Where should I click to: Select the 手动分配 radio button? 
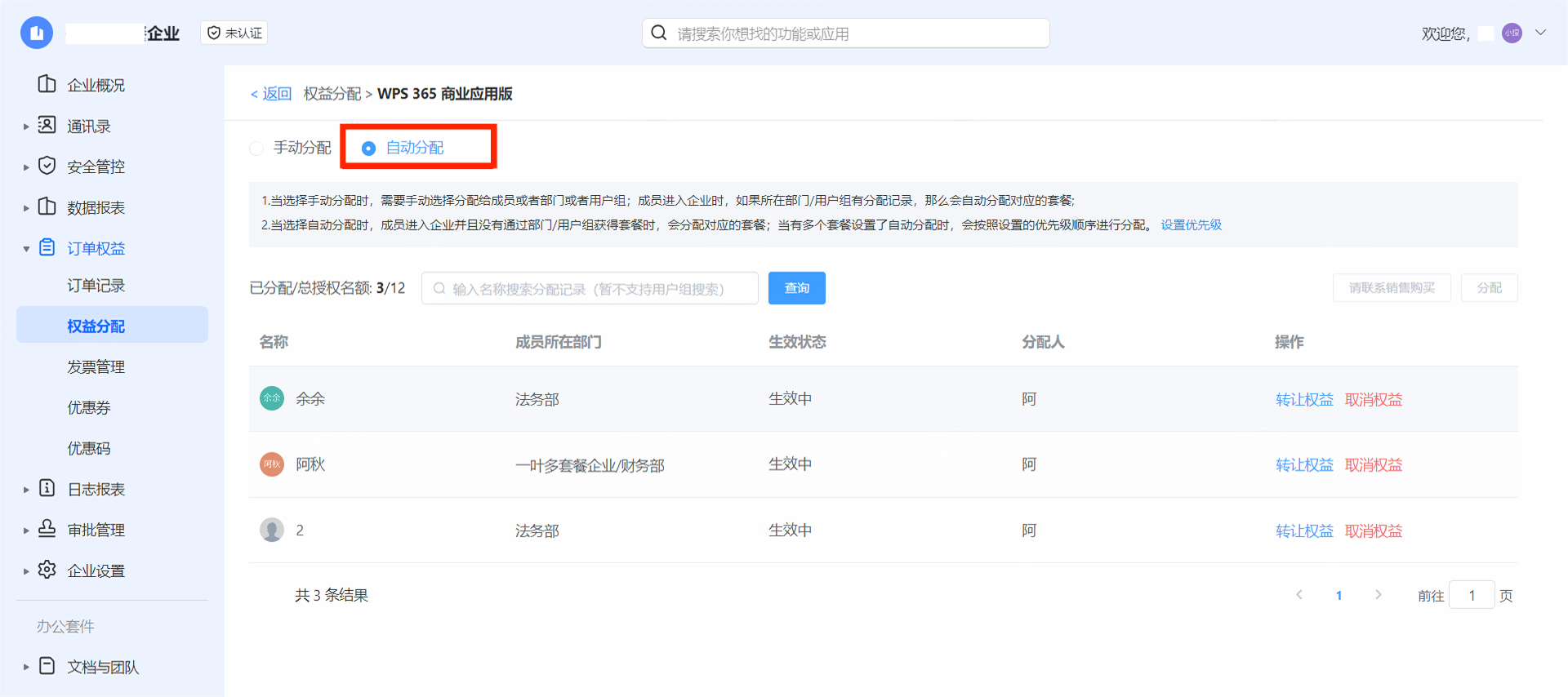click(x=257, y=149)
